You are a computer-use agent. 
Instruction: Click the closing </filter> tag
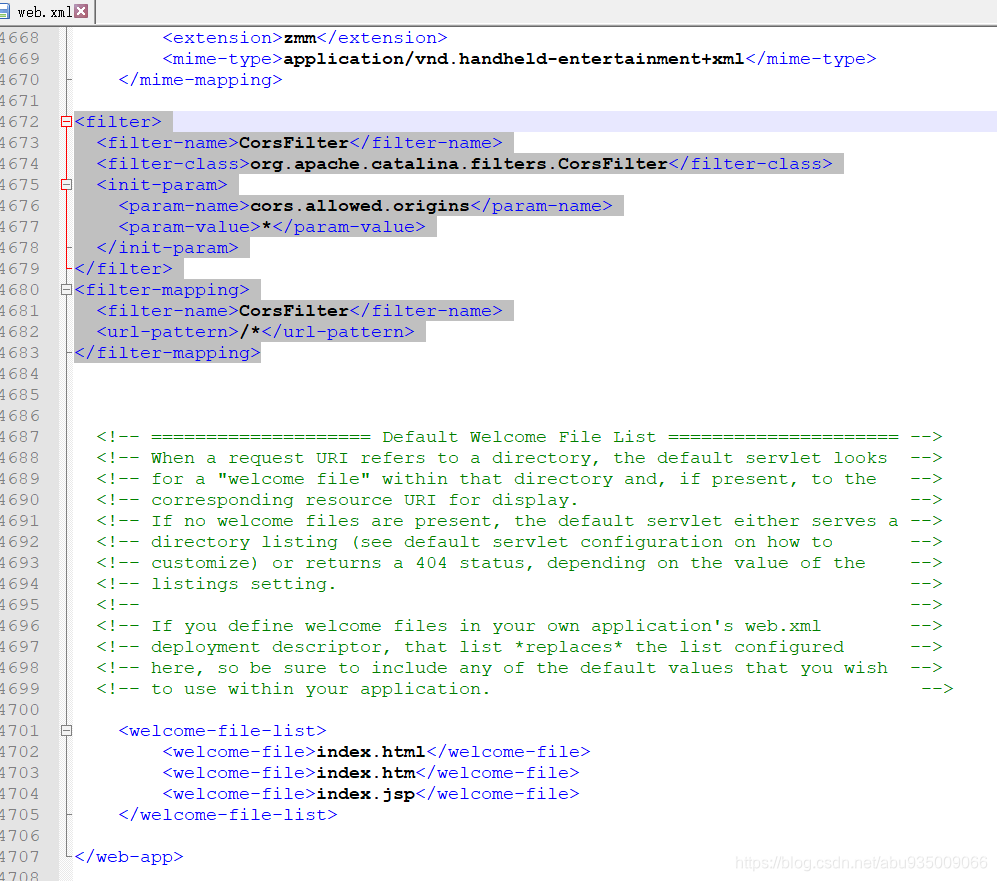pos(123,269)
